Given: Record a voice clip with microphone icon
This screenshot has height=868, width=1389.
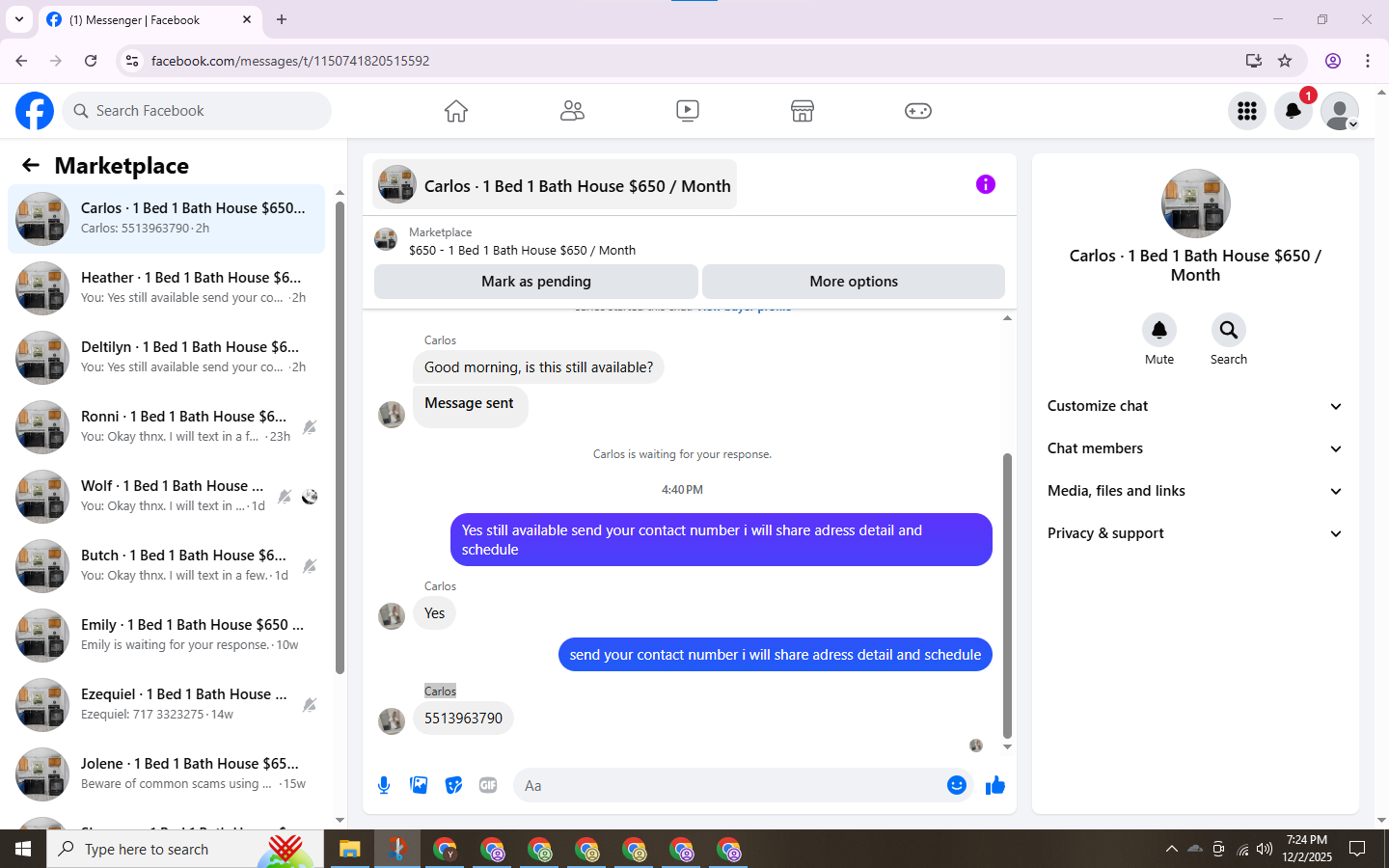Looking at the screenshot, I should point(384,785).
